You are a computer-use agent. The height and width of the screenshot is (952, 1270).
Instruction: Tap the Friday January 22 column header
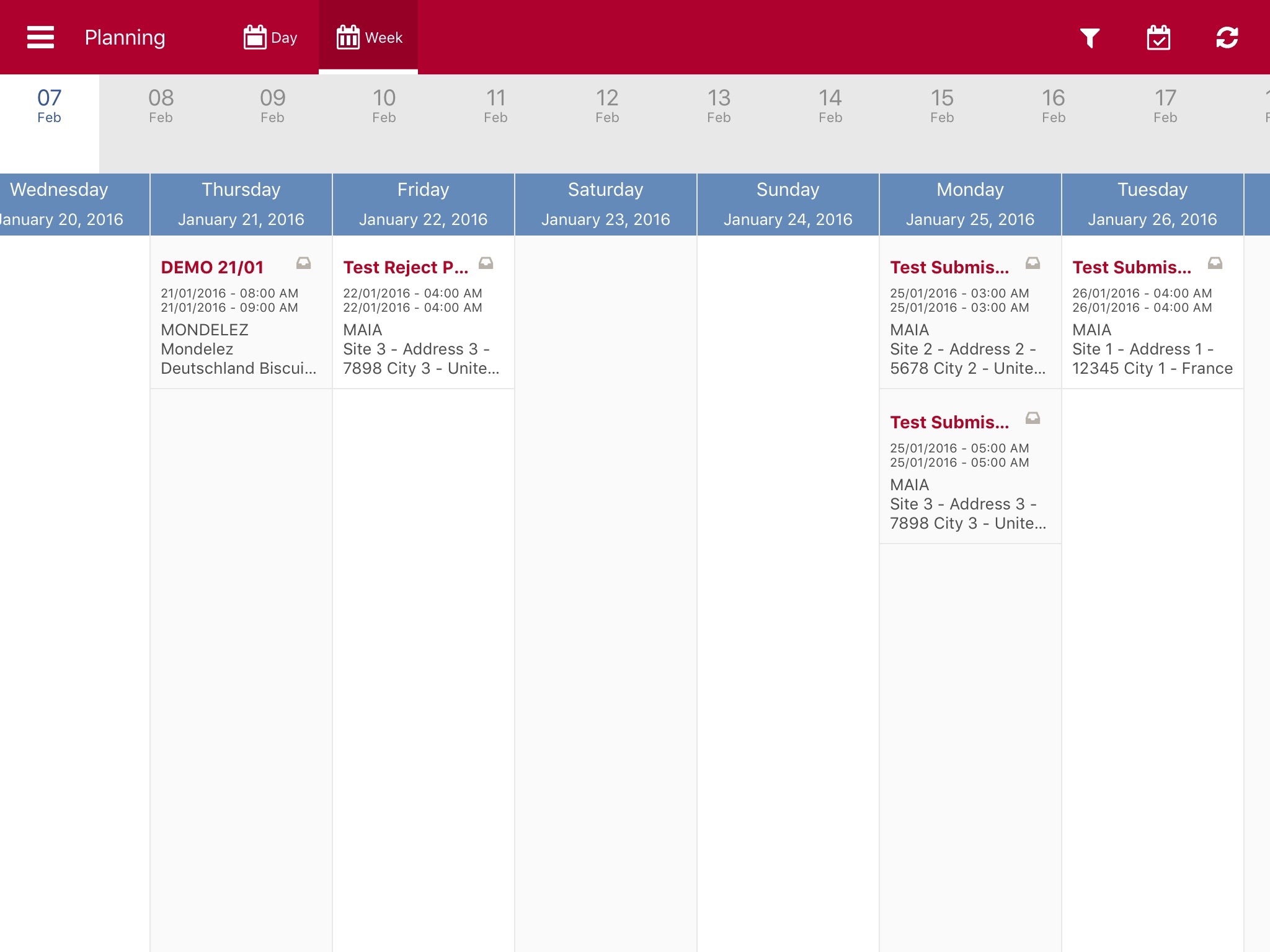tap(424, 205)
